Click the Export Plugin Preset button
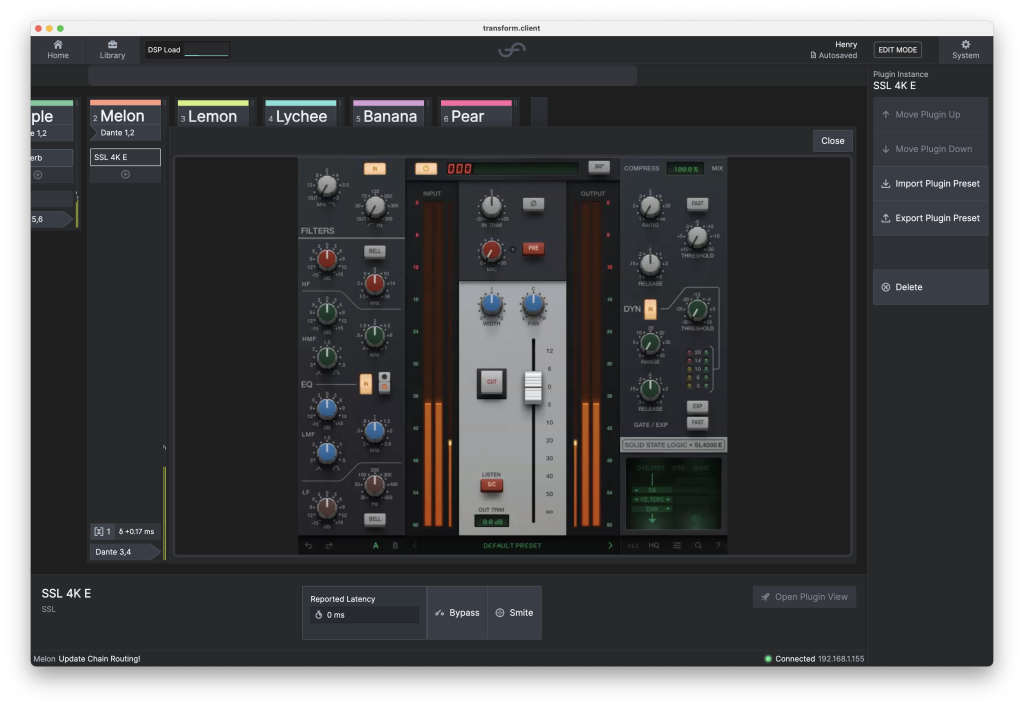Image resolution: width=1024 pixels, height=707 pixels. [x=930, y=218]
